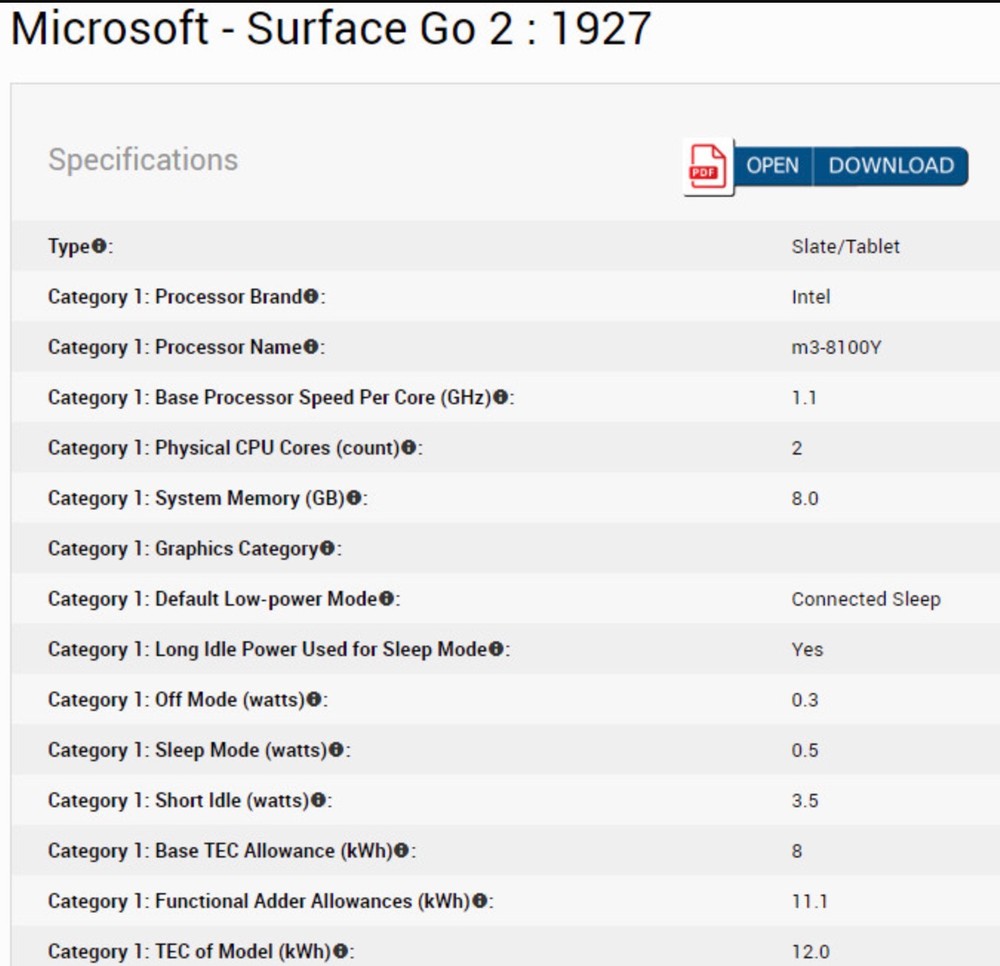Image resolution: width=1000 pixels, height=966 pixels.
Task: Click 'Category 1: Short Idle (watts)' label
Action: point(179,800)
